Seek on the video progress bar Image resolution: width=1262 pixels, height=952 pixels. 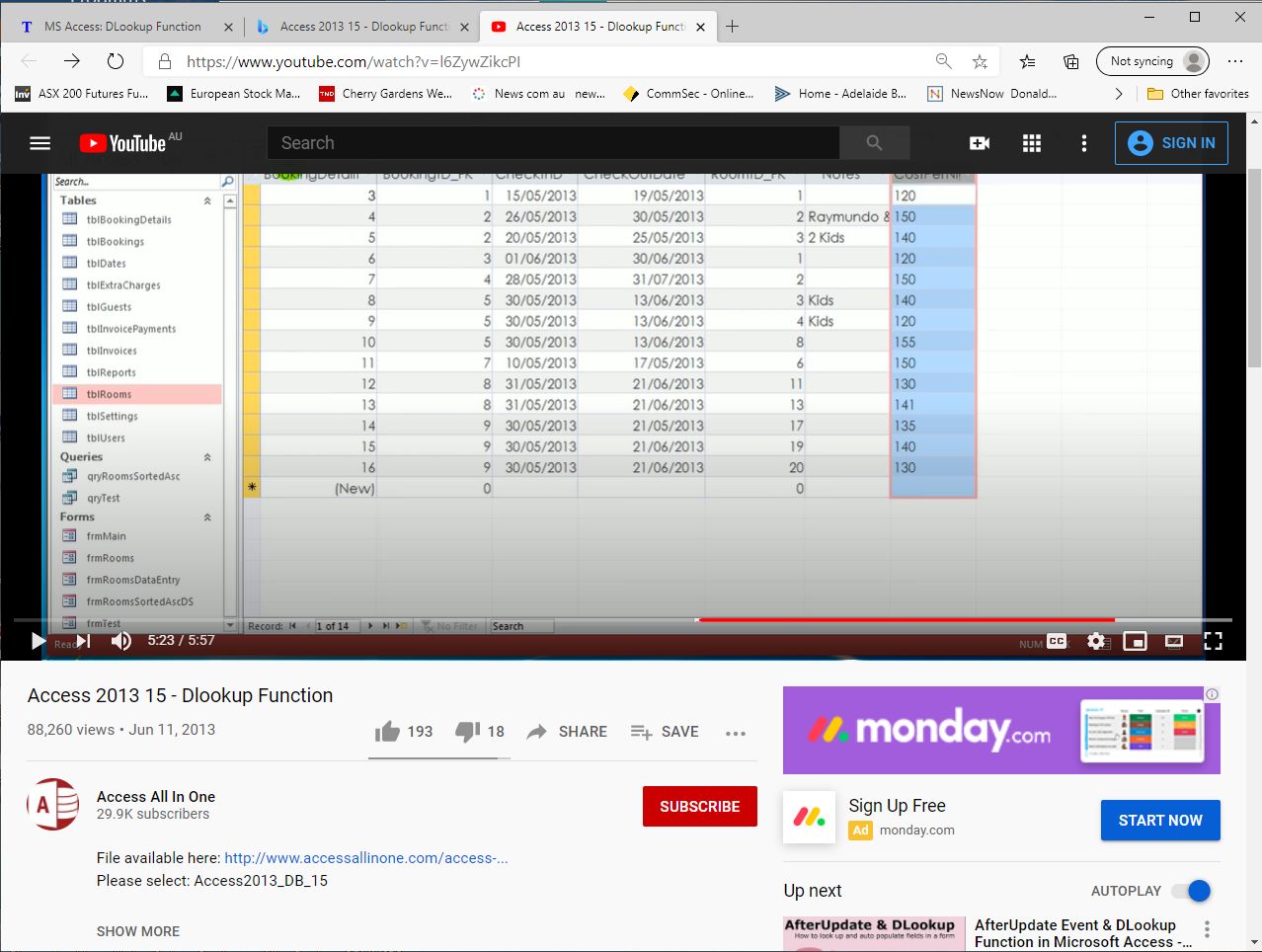[x=623, y=620]
